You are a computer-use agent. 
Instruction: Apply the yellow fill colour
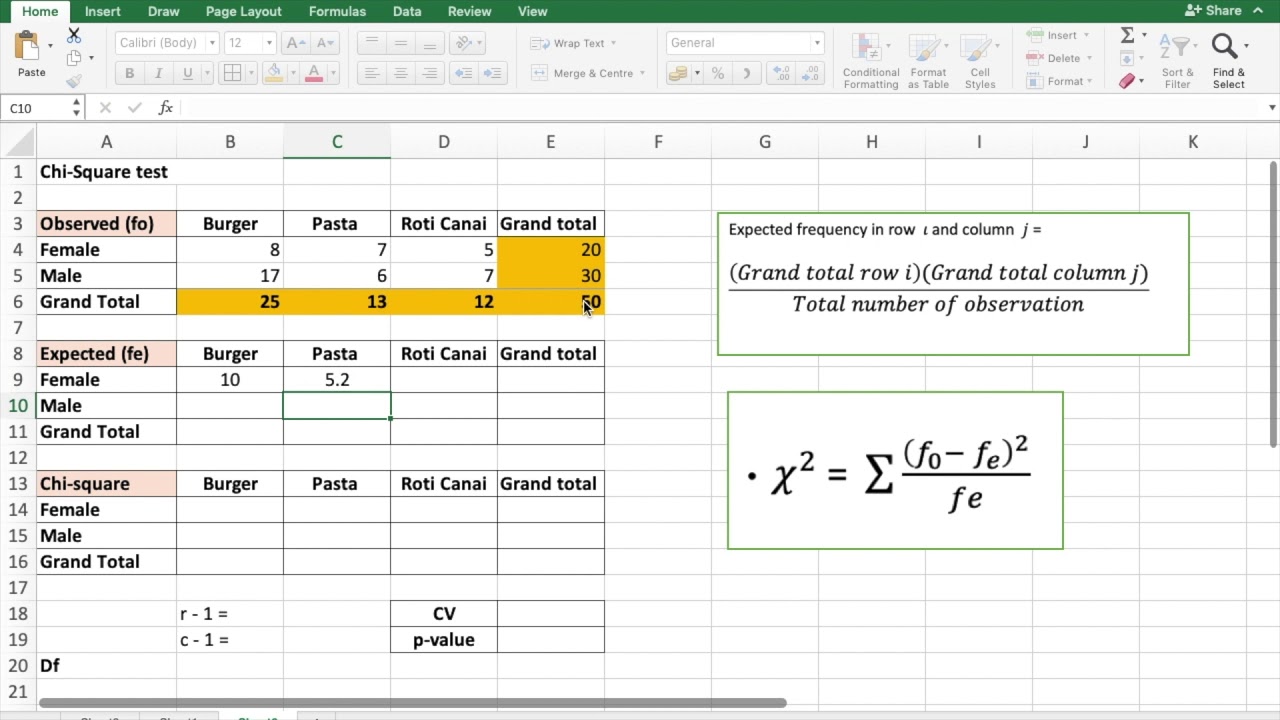tap(275, 73)
